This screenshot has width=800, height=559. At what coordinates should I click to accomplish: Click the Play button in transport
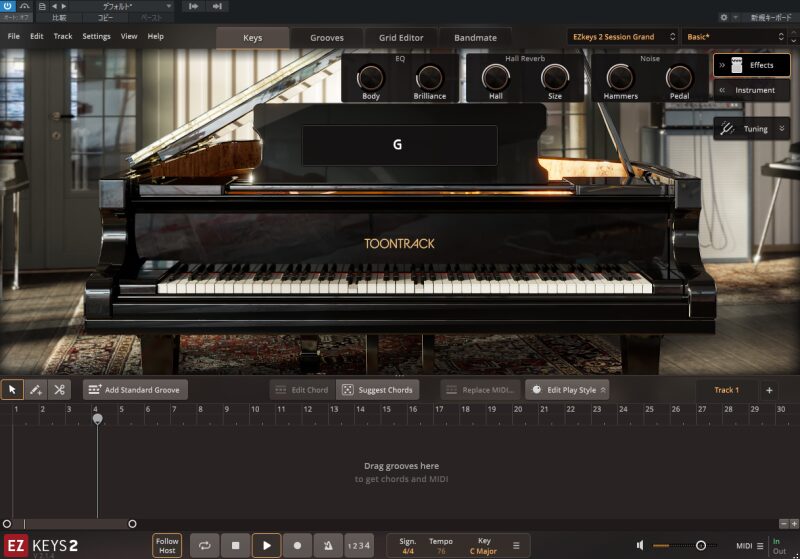click(x=266, y=545)
